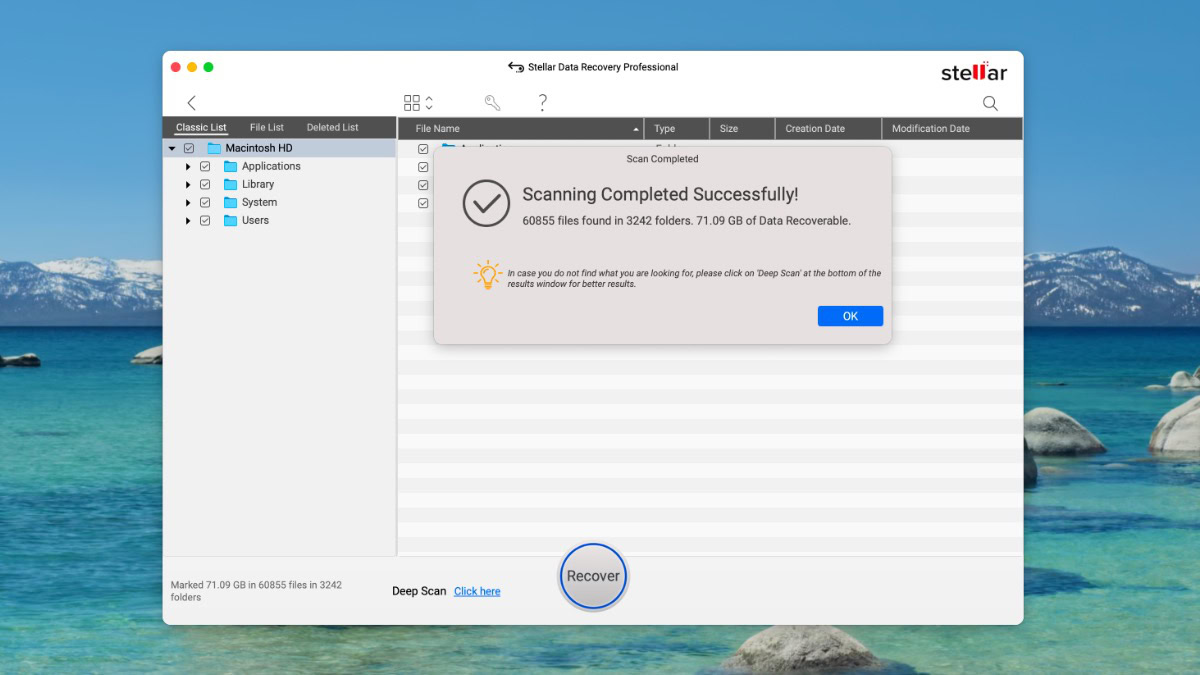Click the Library folder icon in sidebar
This screenshot has height=675, width=1200.
[x=231, y=185]
